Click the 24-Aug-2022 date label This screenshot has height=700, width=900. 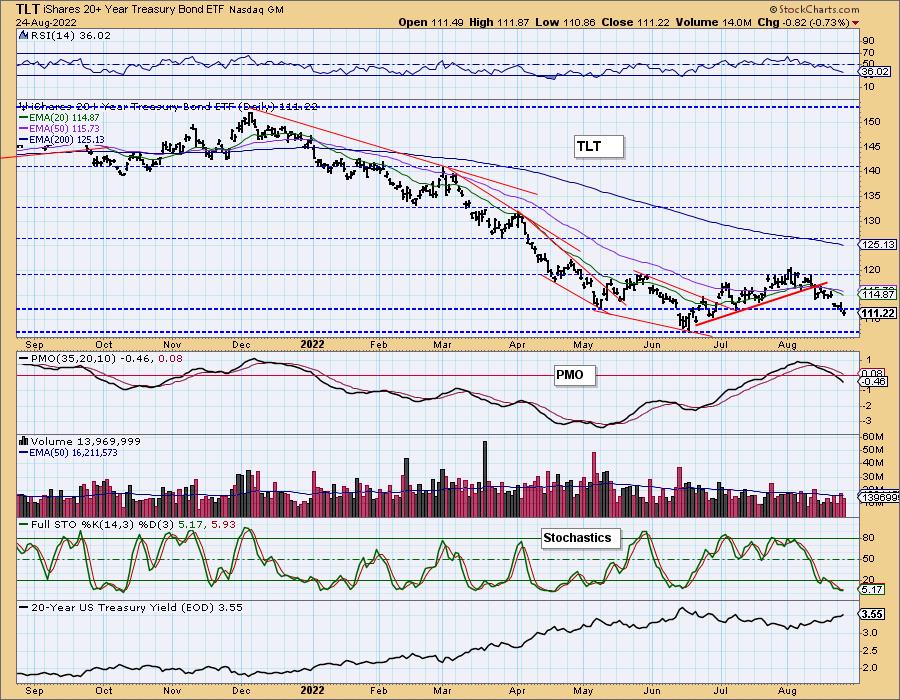pyautogui.click(x=46, y=22)
